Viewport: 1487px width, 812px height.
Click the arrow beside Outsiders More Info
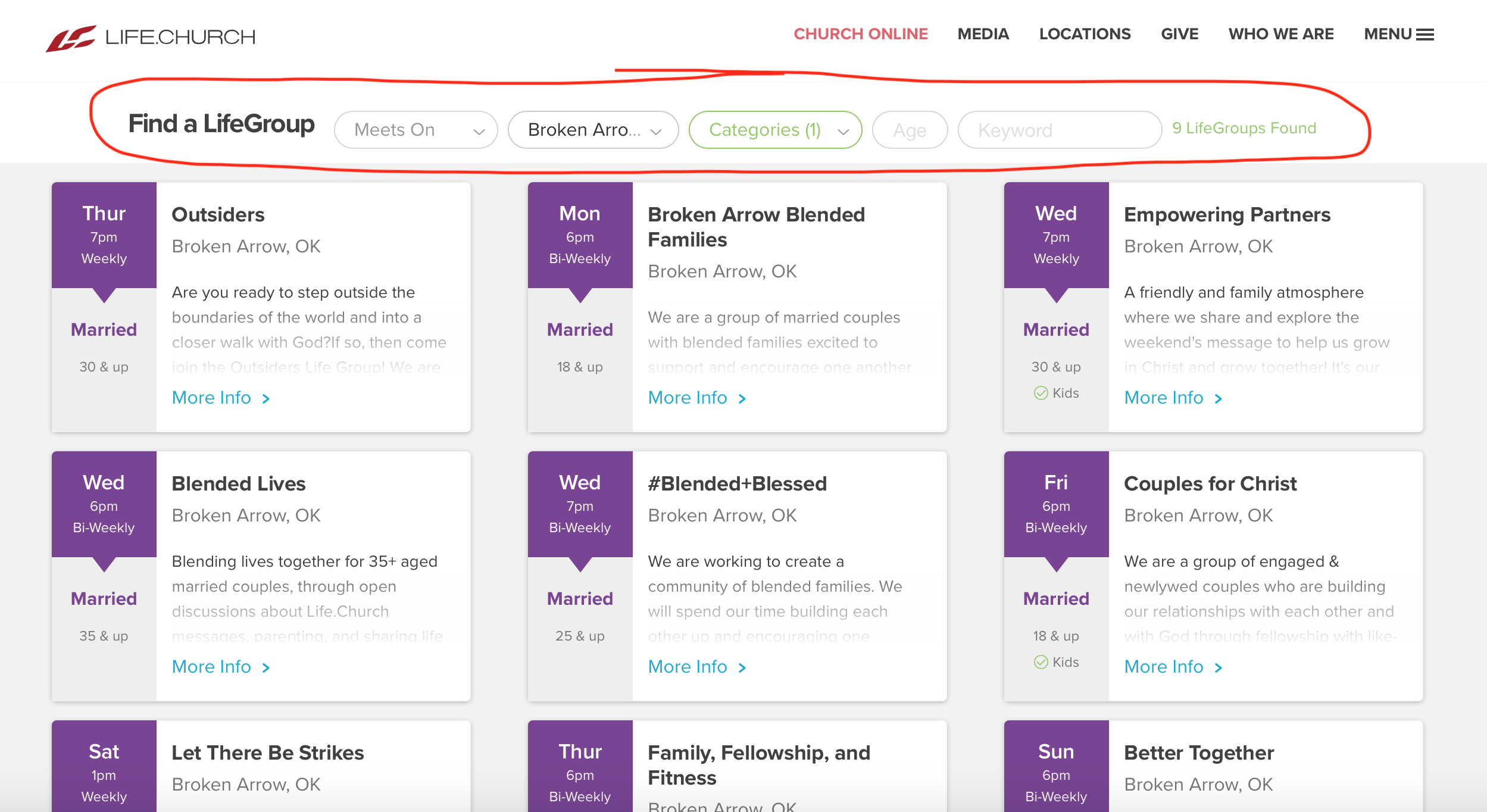coord(266,399)
